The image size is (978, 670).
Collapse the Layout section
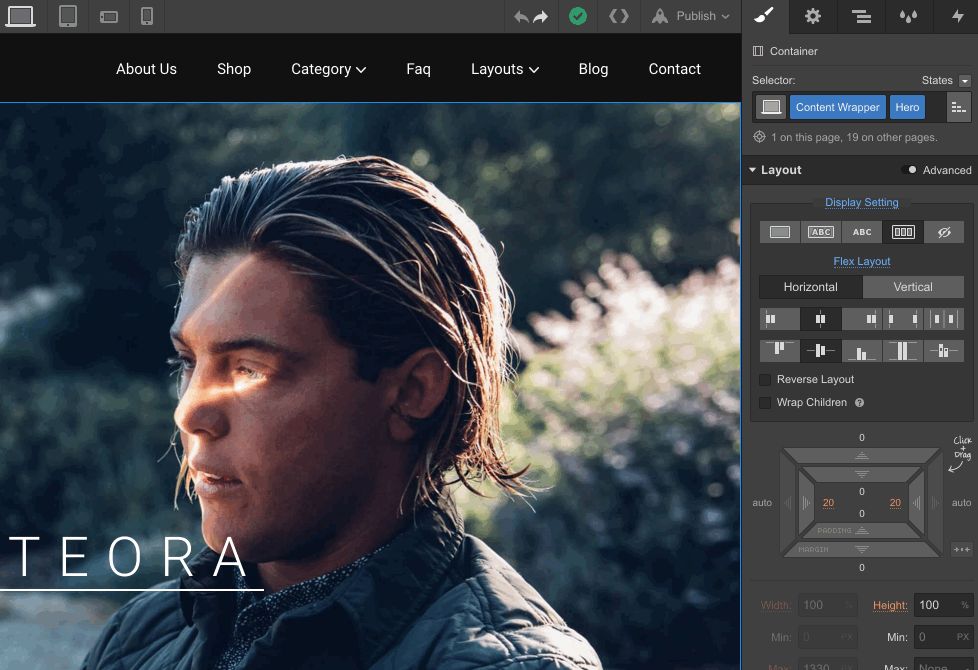tap(753, 170)
